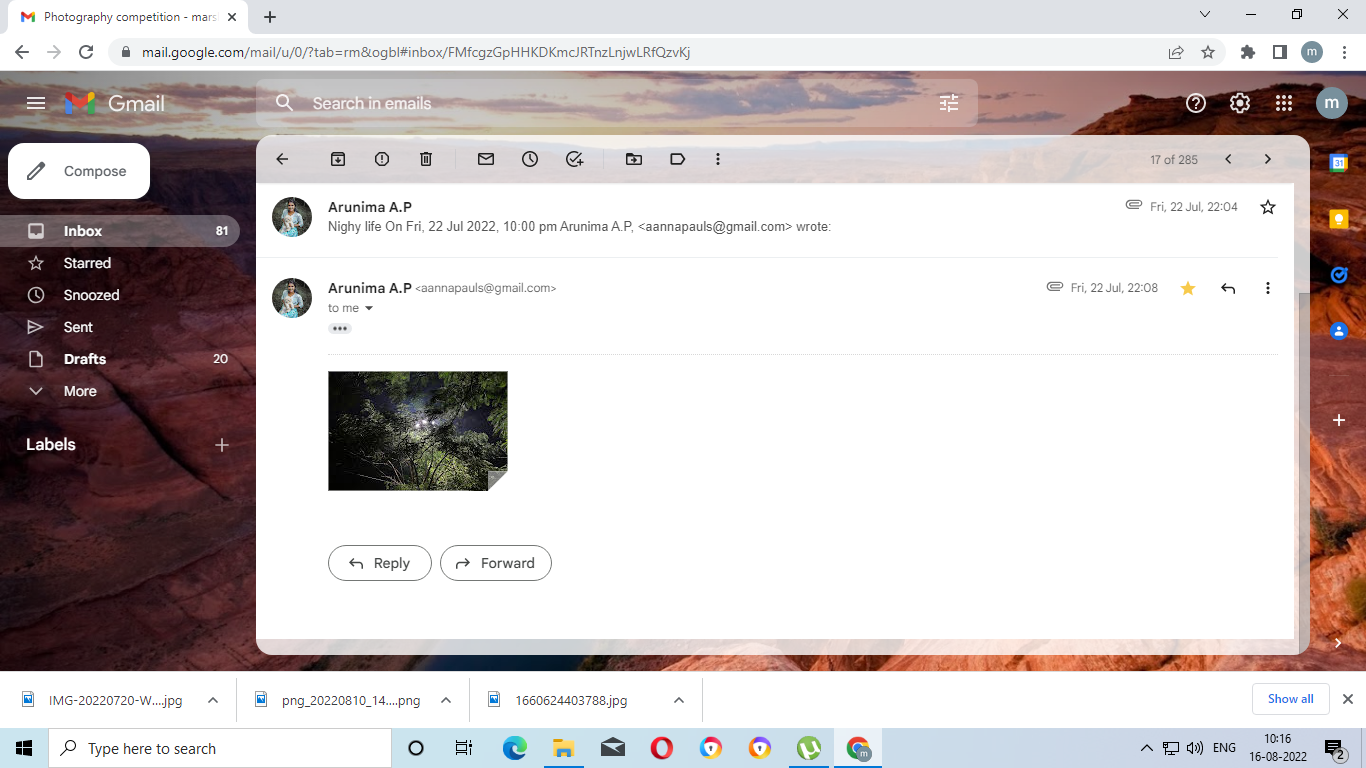Screen dimensions: 1366x768
Task: Delete the conversation using trash icon
Action: [426, 159]
